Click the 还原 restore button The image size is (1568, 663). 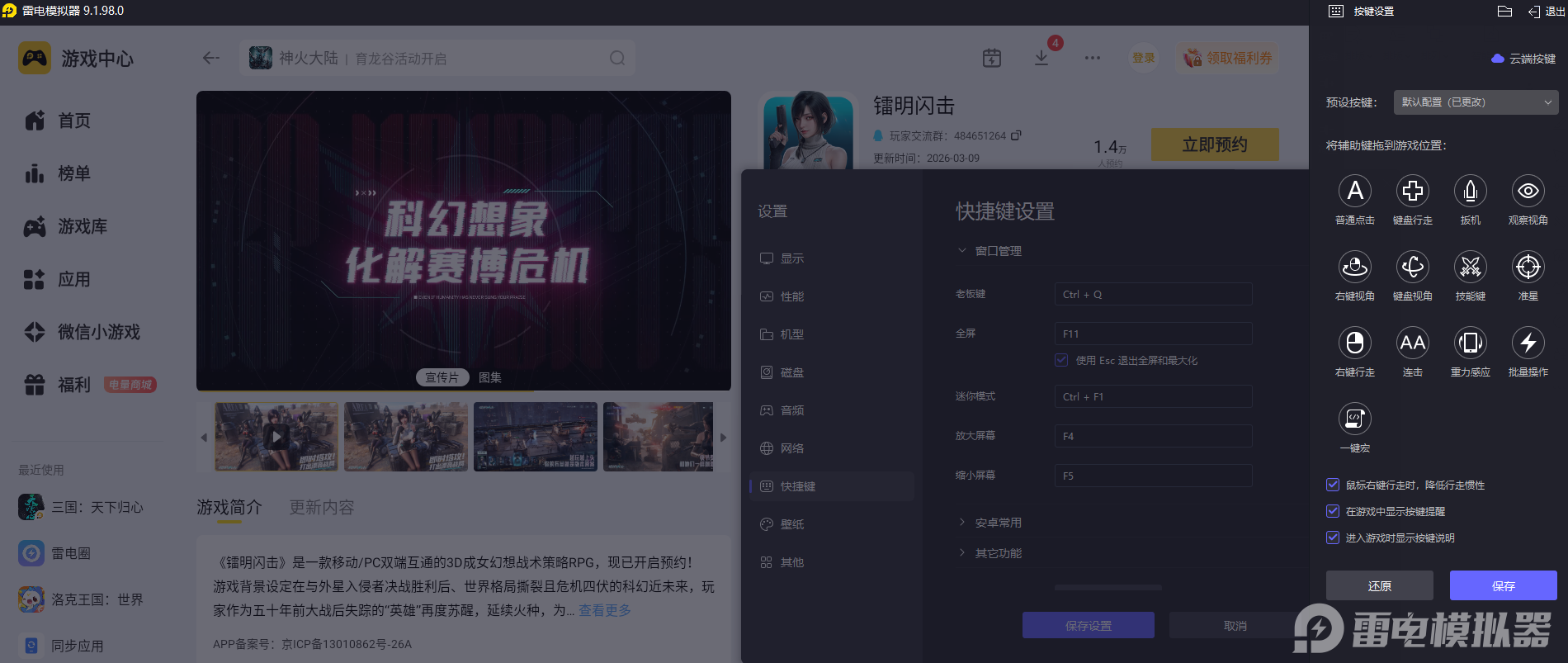tap(1379, 585)
